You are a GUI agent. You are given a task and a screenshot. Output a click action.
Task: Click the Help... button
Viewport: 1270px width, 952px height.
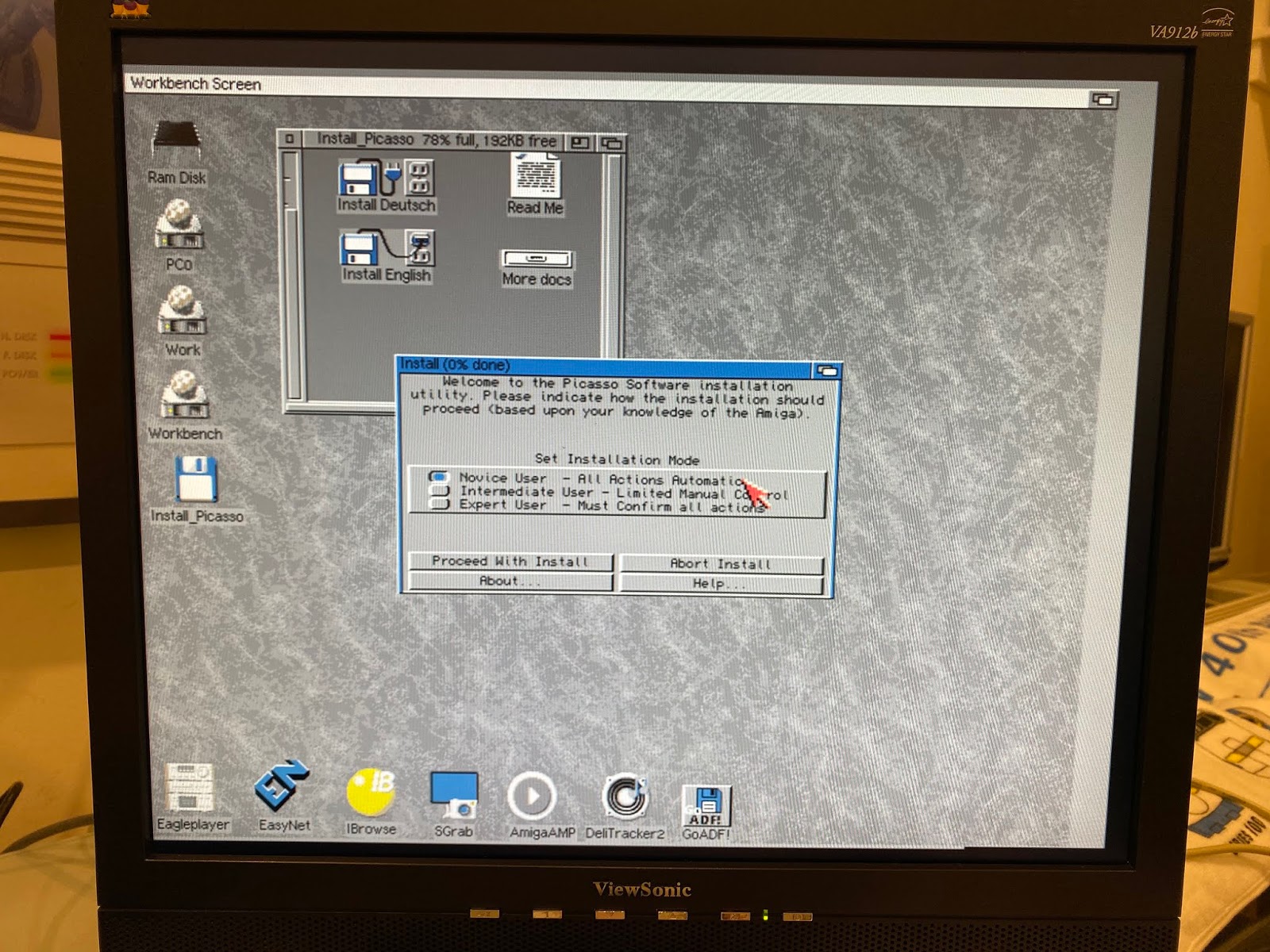[722, 583]
